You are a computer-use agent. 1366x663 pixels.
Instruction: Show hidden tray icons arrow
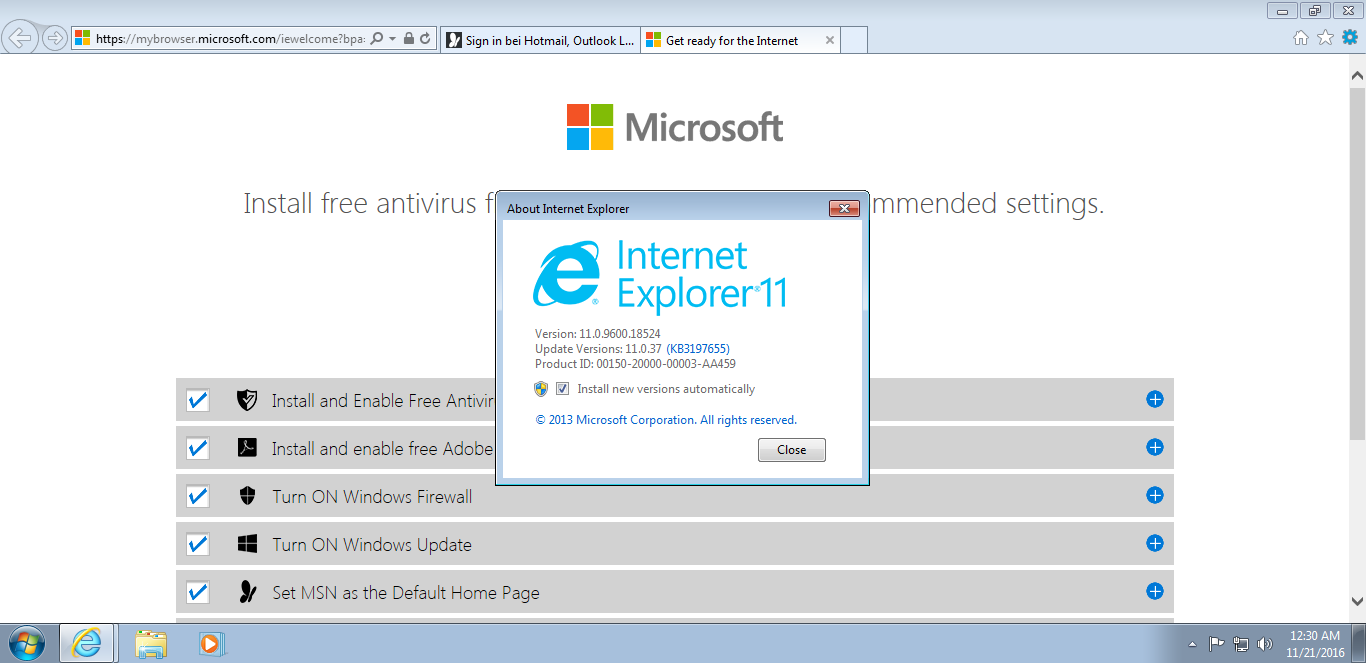(1192, 644)
